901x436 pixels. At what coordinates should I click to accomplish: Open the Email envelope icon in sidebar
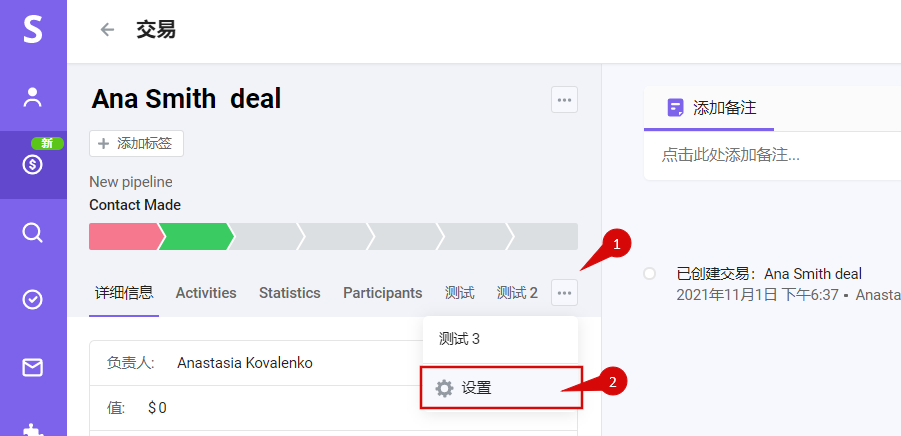point(33,368)
